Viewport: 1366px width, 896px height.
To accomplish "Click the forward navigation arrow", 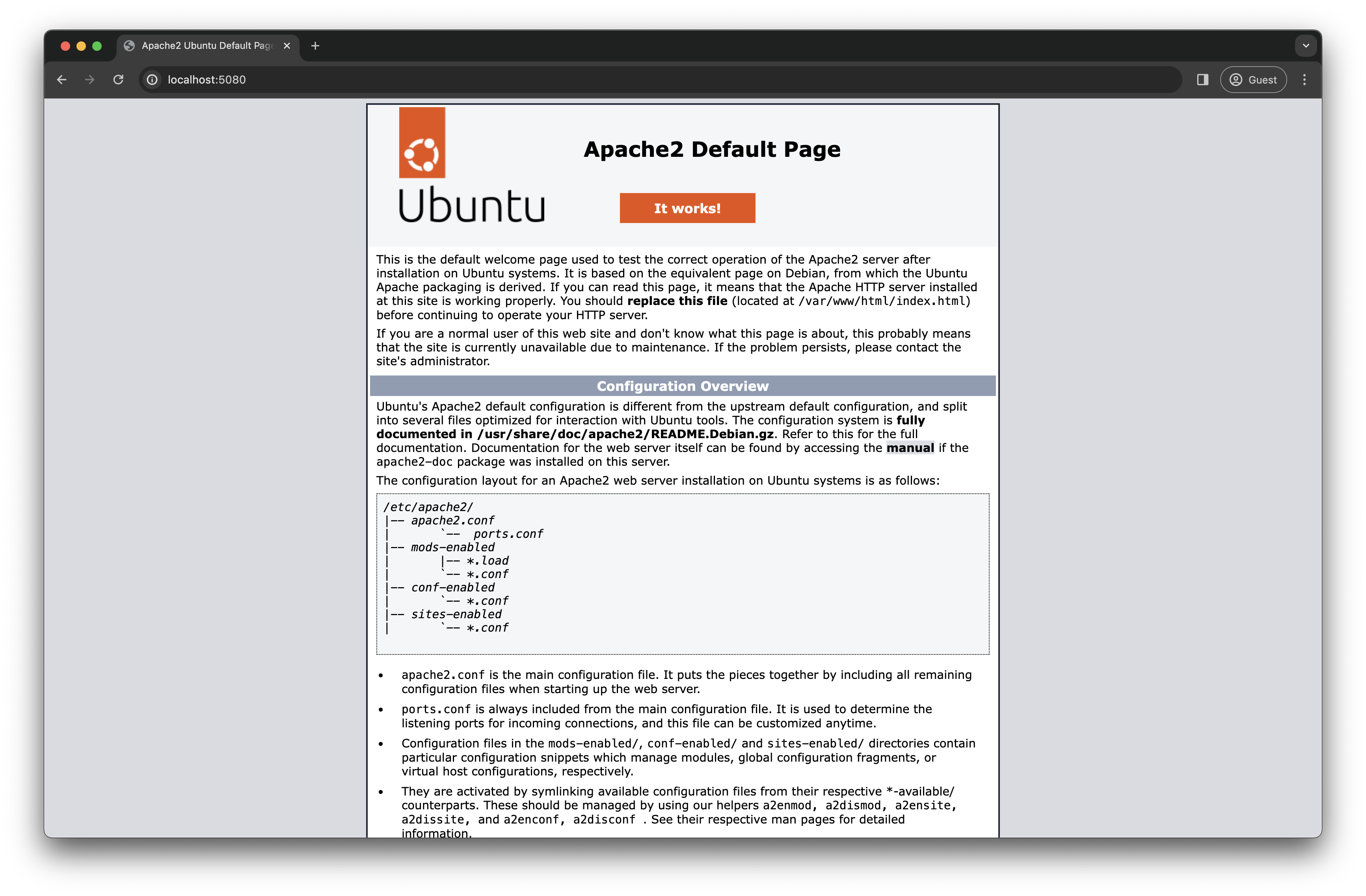I will coord(89,80).
